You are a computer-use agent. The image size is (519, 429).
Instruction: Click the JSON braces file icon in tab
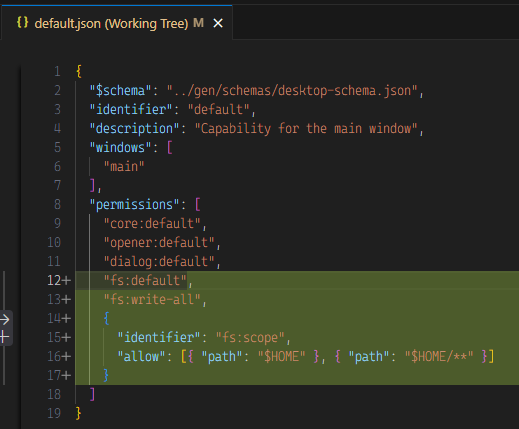click(x=23, y=23)
